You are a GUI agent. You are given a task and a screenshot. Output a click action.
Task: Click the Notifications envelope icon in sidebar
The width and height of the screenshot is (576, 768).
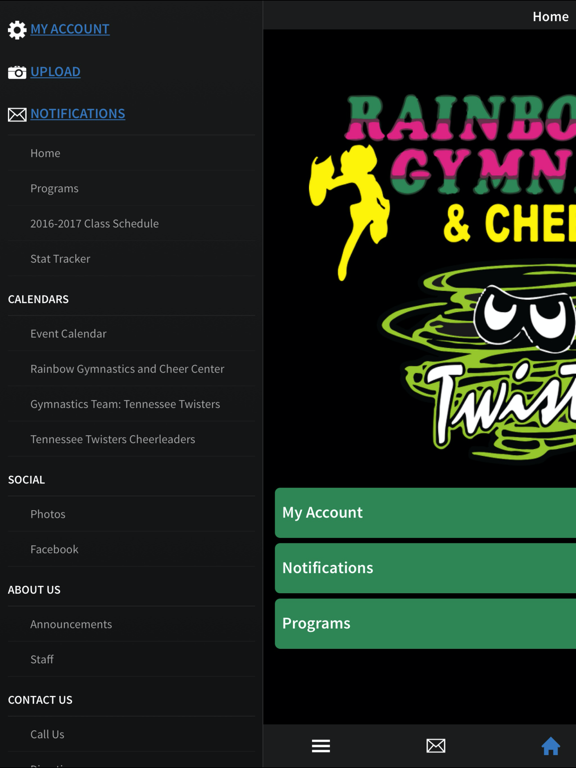coord(17,115)
